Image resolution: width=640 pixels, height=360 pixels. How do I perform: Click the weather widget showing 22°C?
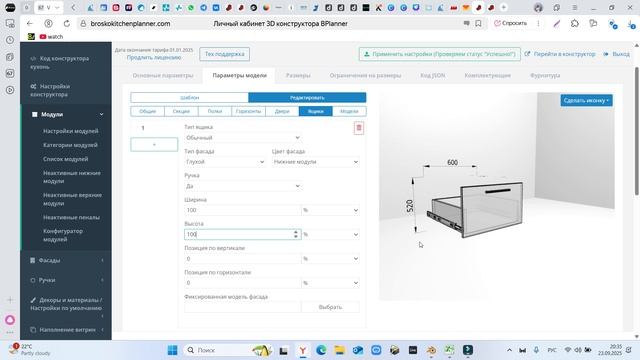(x=29, y=349)
